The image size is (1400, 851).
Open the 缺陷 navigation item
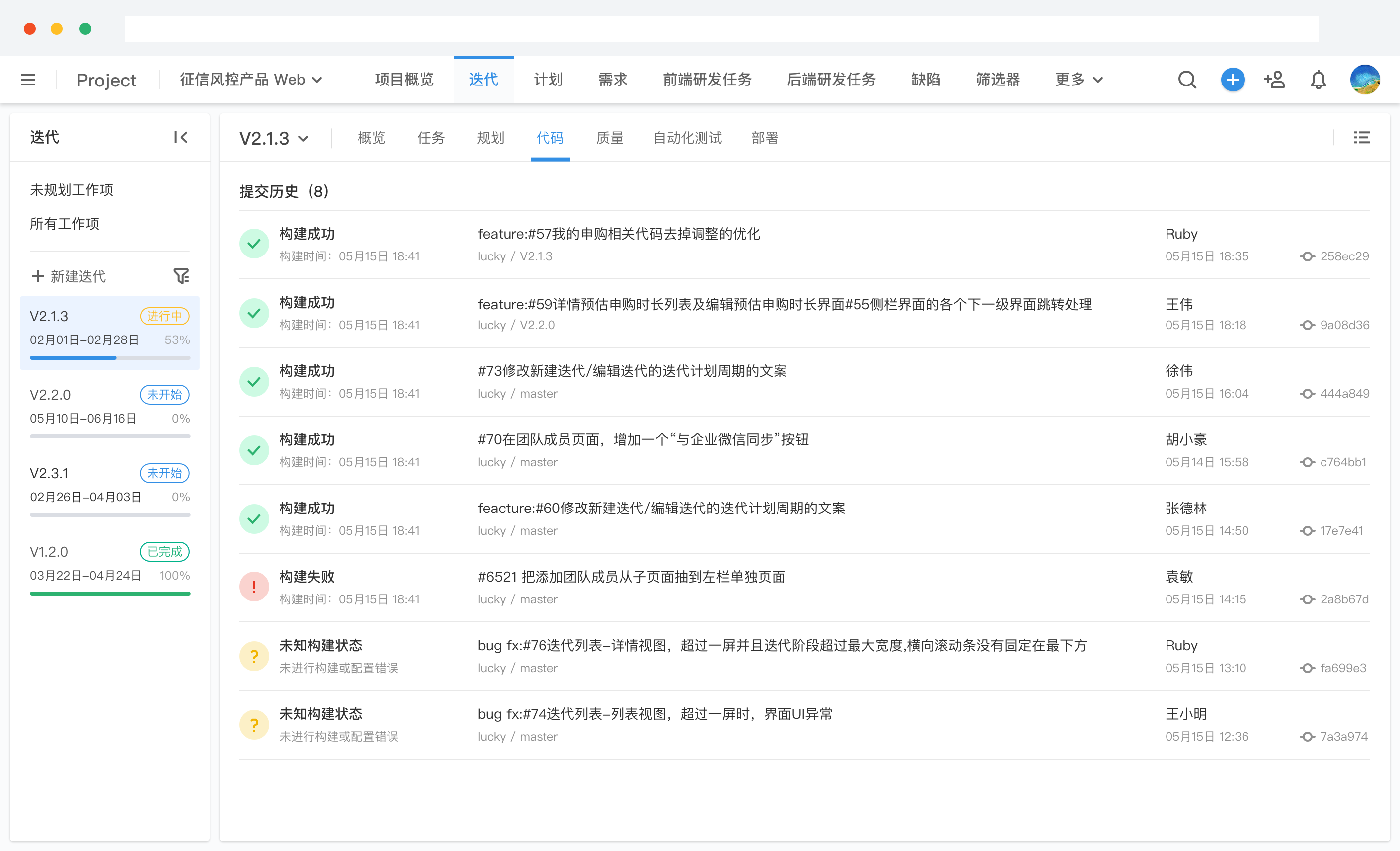tap(925, 80)
